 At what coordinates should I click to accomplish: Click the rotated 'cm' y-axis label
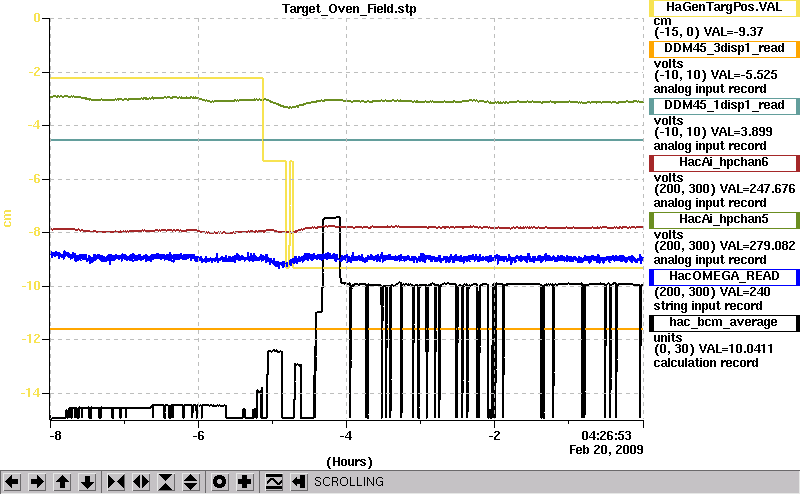7,218
